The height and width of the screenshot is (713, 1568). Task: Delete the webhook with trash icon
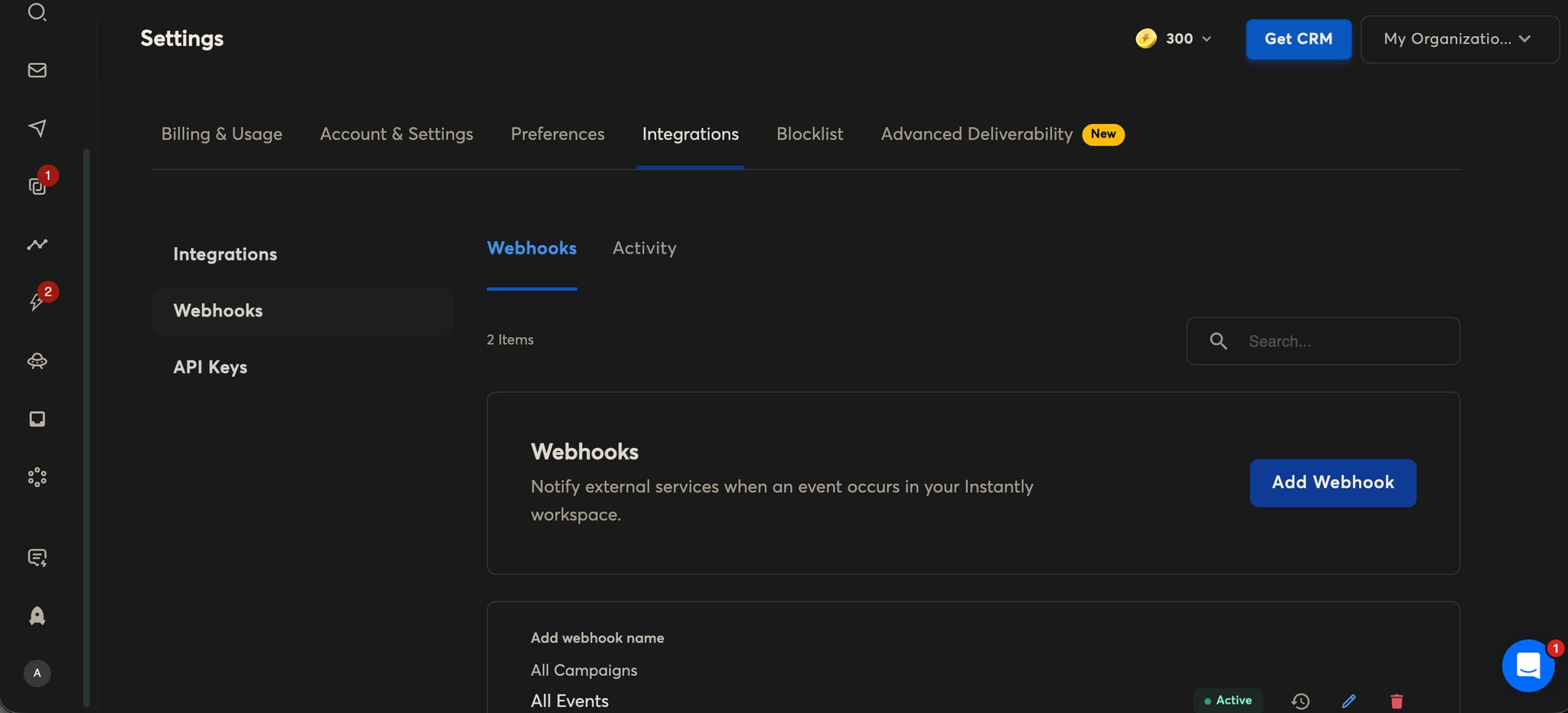coord(1396,701)
